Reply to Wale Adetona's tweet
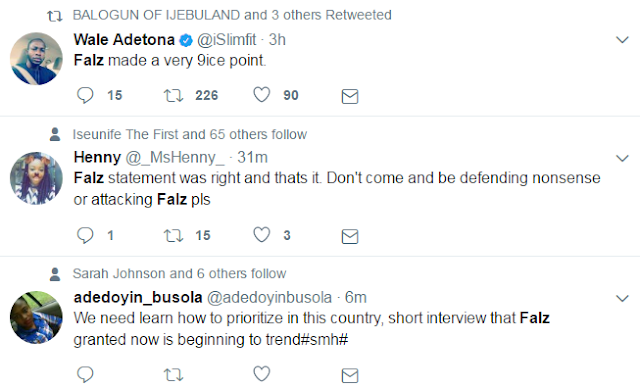This screenshot has height=389, width=640. [85, 96]
